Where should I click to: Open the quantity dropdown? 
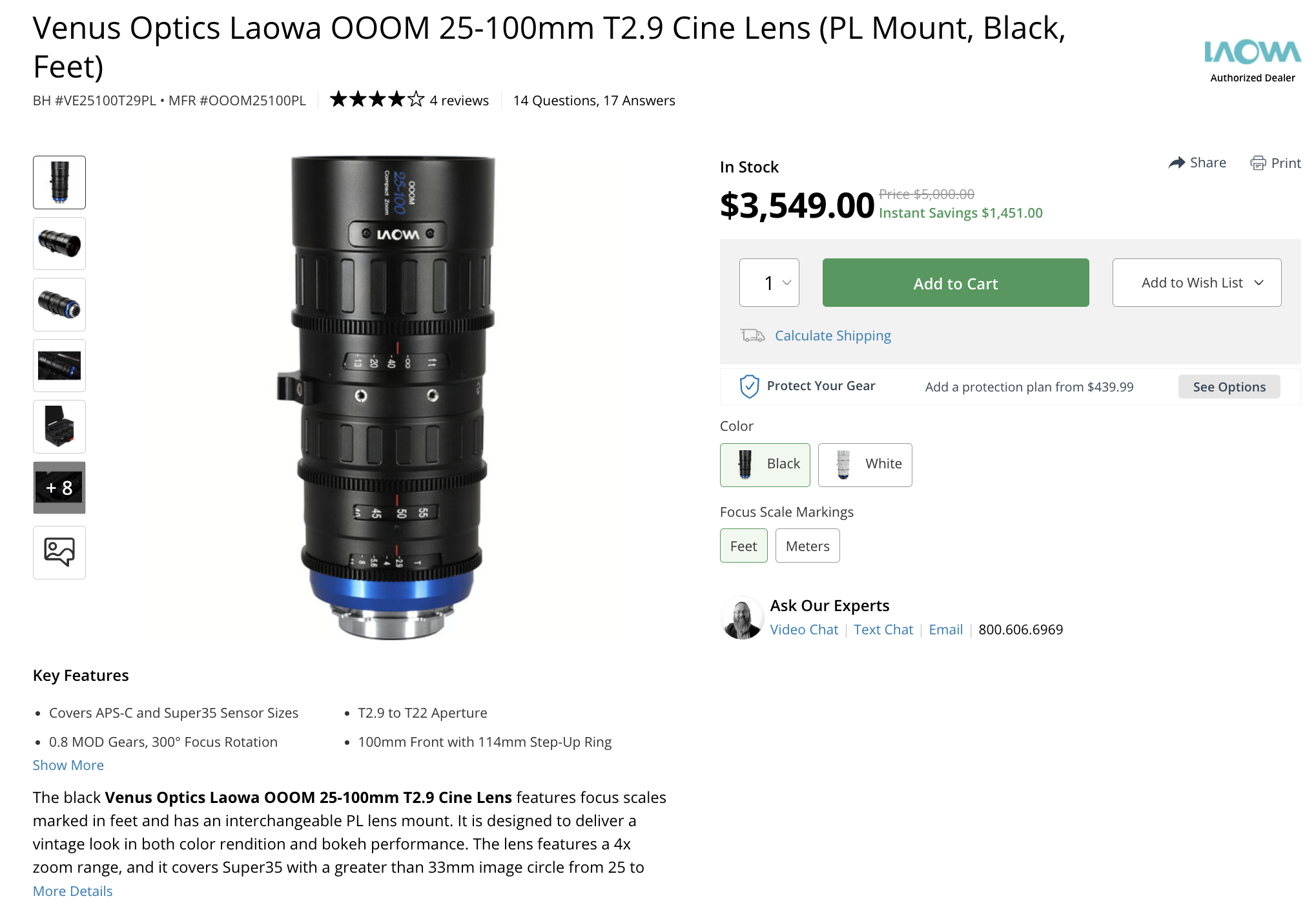pos(769,283)
